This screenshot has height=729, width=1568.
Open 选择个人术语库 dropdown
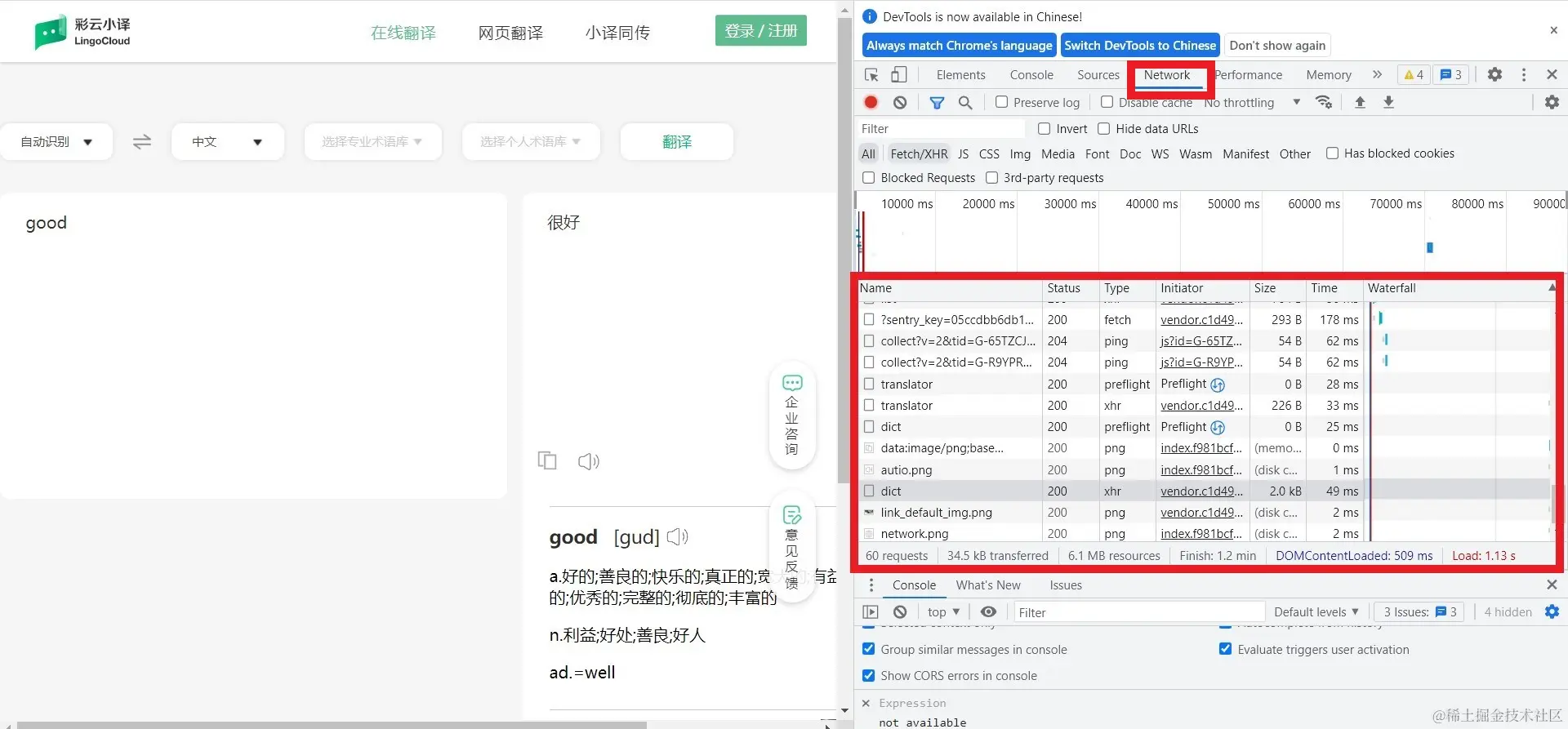point(531,141)
